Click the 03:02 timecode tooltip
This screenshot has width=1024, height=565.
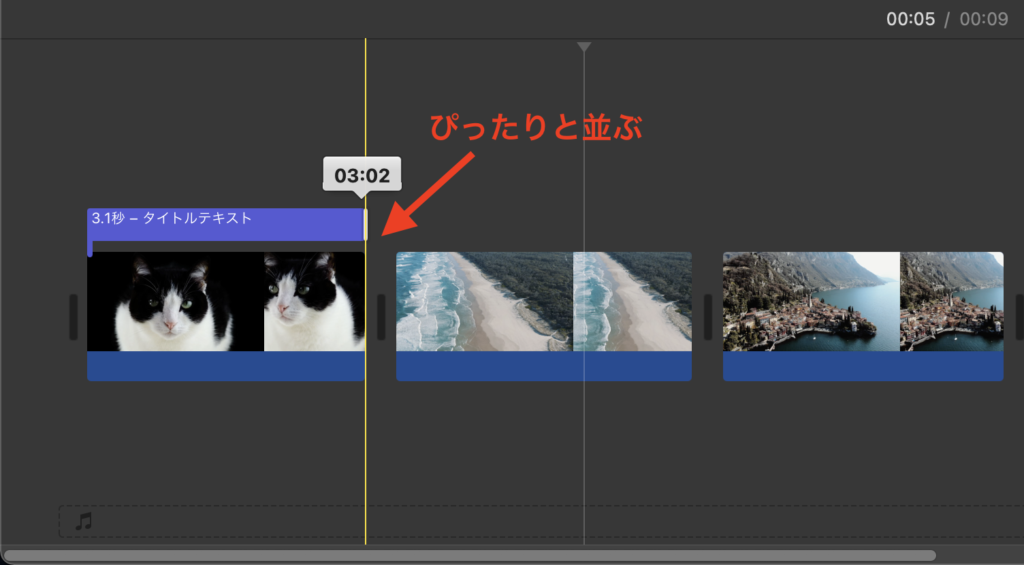click(x=362, y=175)
